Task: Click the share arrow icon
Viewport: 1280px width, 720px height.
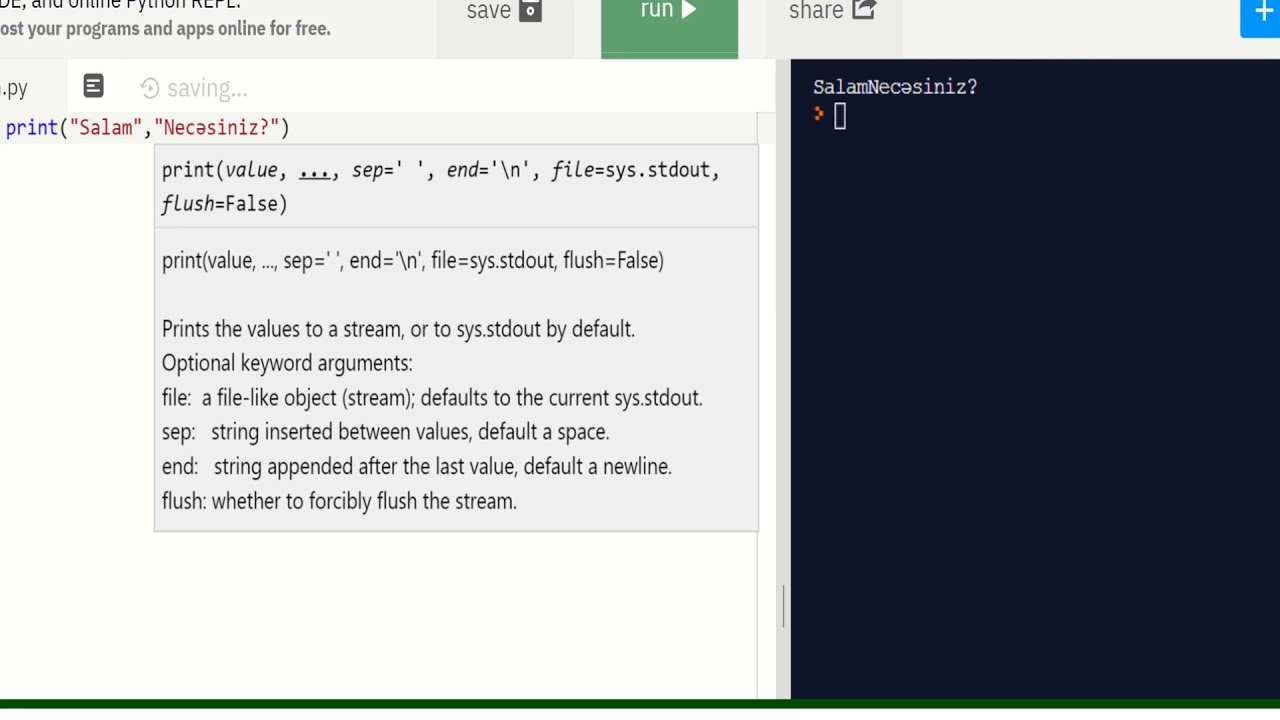Action: point(864,11)
